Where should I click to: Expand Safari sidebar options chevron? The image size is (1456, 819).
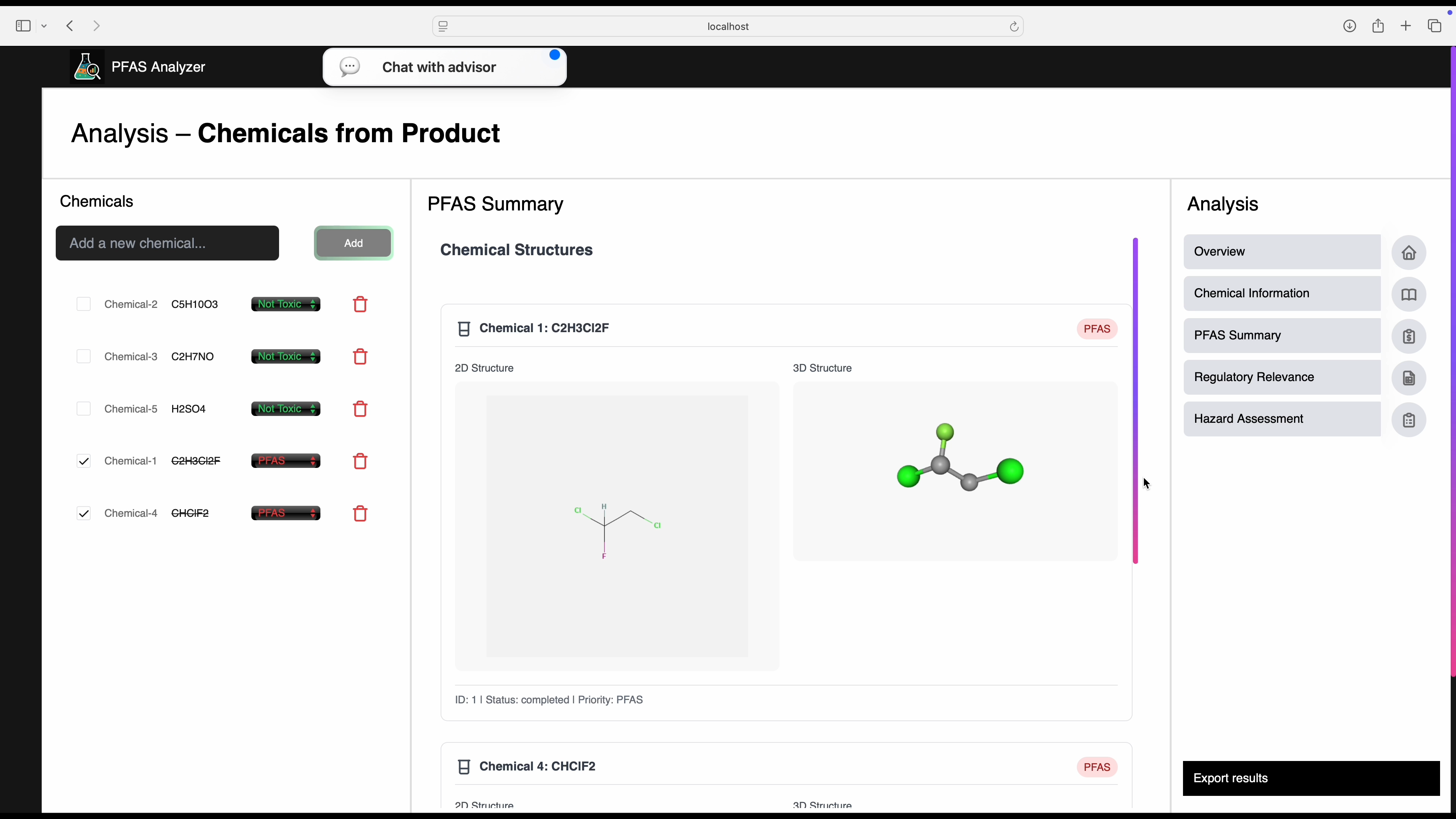coord(44,26)
